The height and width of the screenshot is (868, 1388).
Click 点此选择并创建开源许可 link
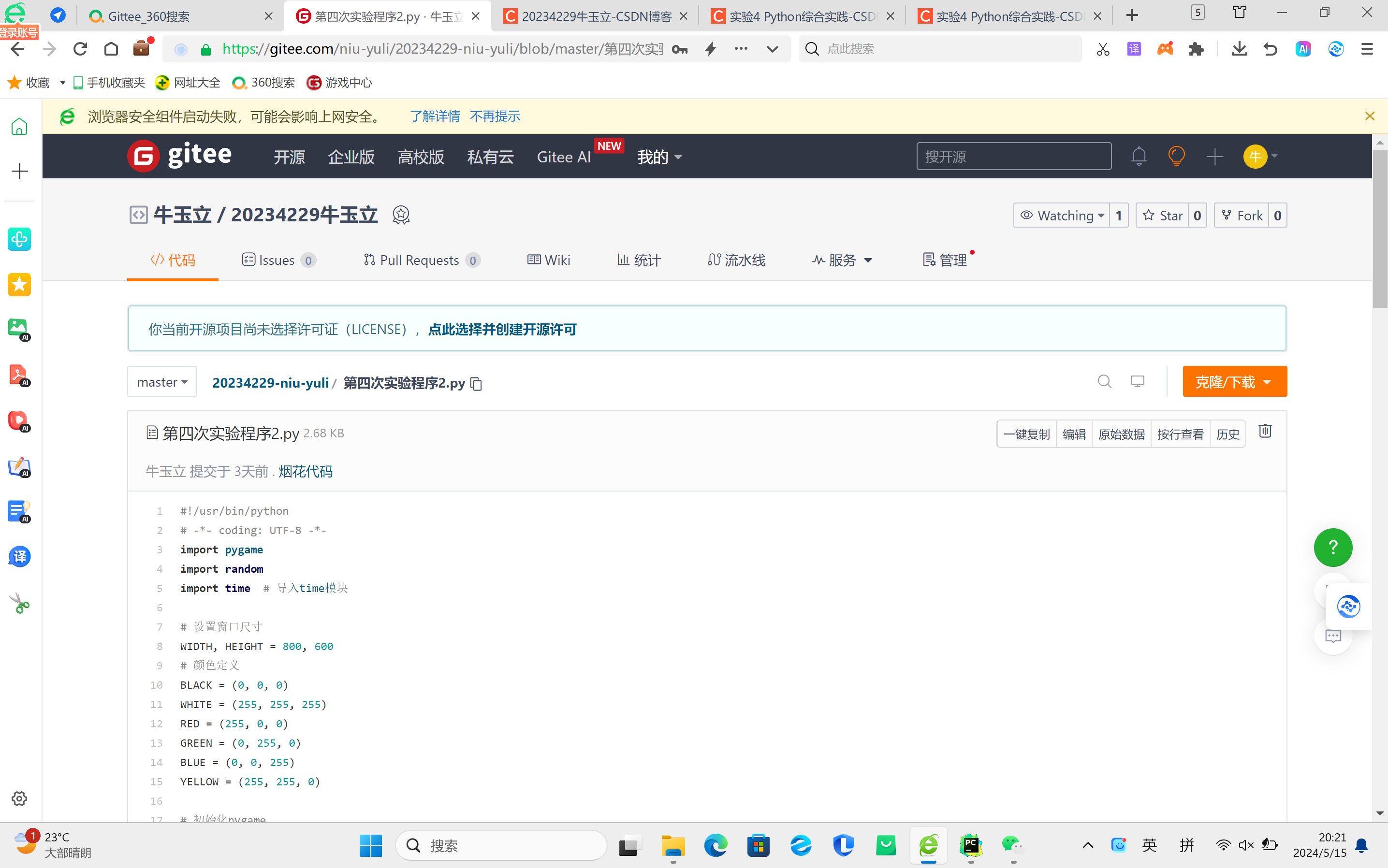click(502, 329)
